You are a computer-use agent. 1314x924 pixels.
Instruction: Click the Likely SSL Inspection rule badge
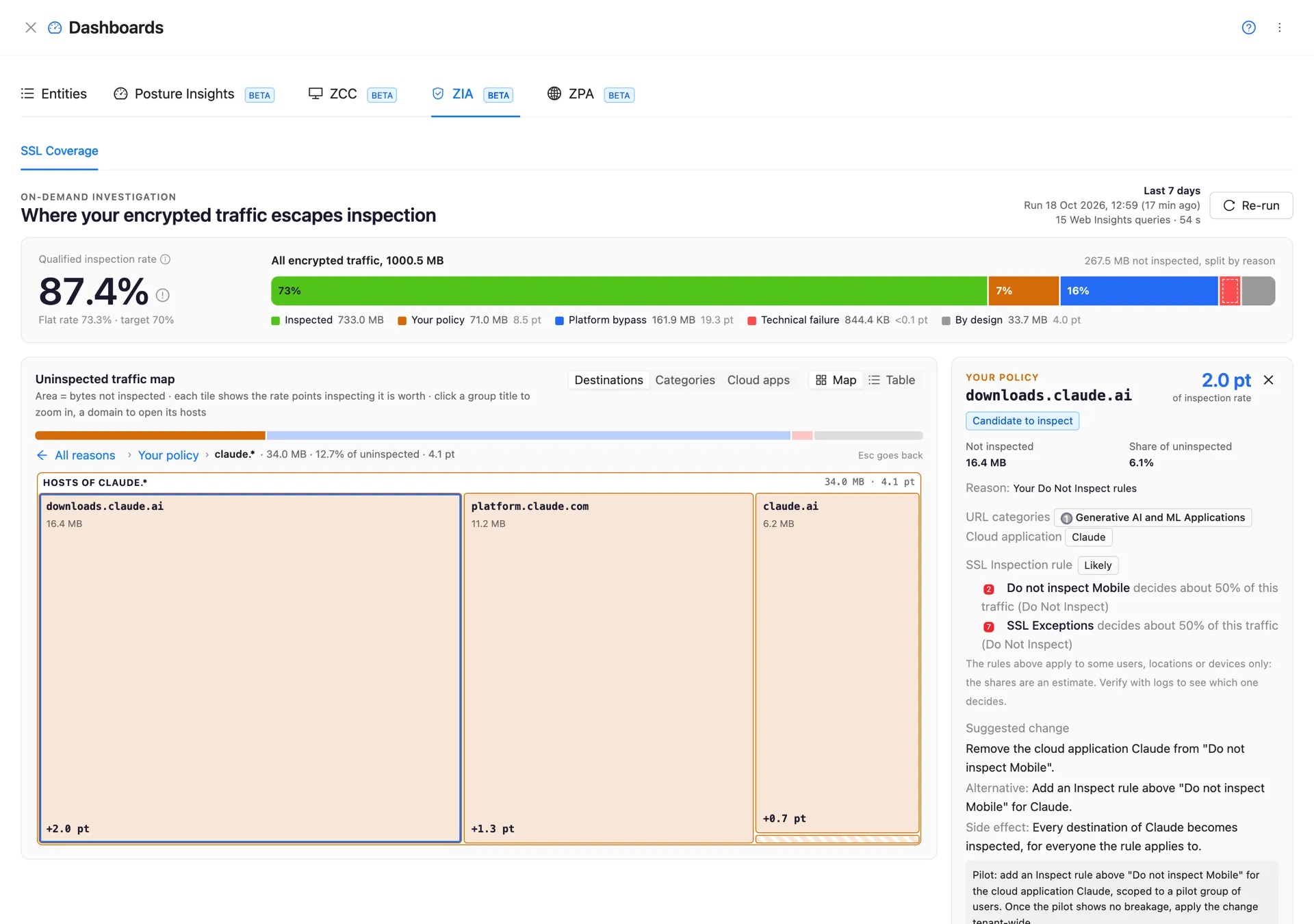(1098, 565)
